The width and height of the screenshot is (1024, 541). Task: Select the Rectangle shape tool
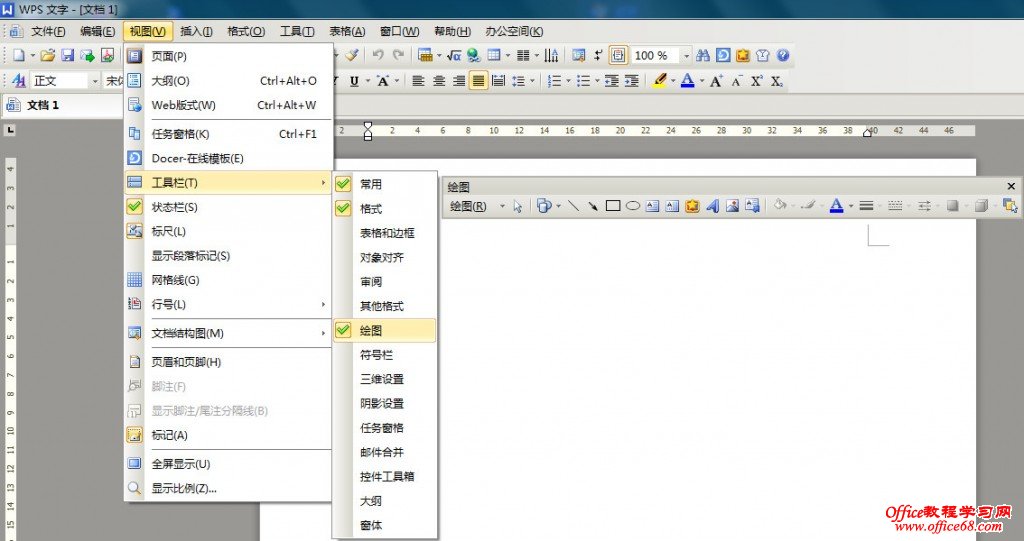[613, 206]
